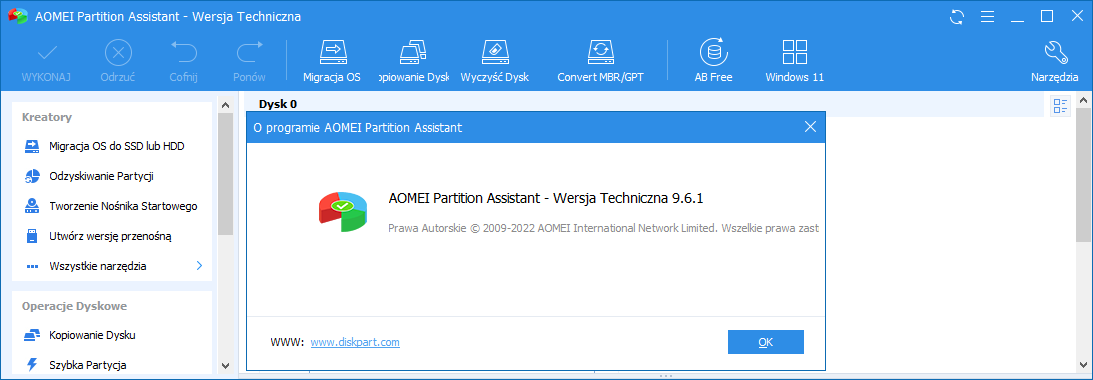Toggle the disk list view icon
Viewport: 1093px width, 380px height.
click(x=1061, y=106)
